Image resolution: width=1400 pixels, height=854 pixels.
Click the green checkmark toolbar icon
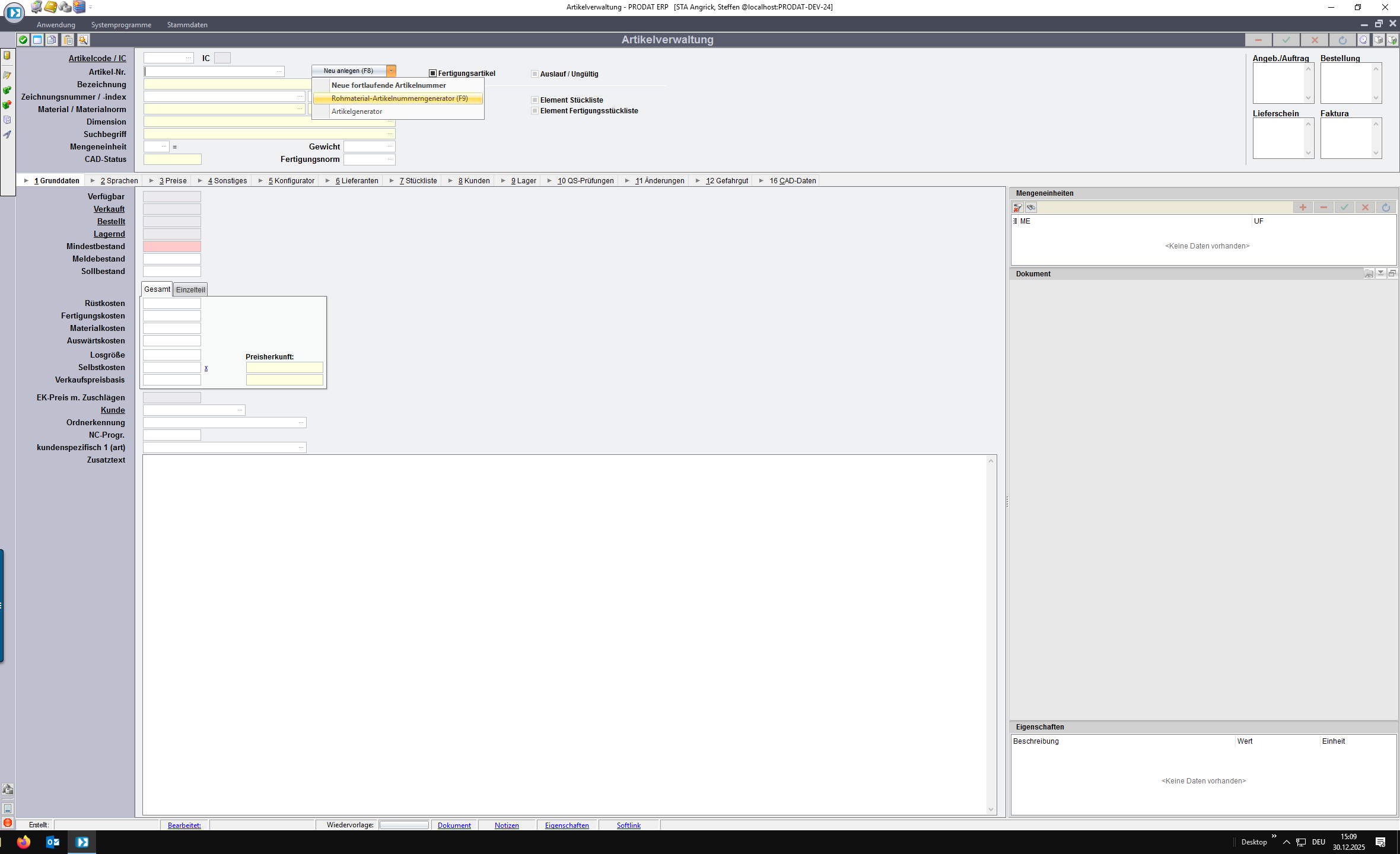coord(23,40)
